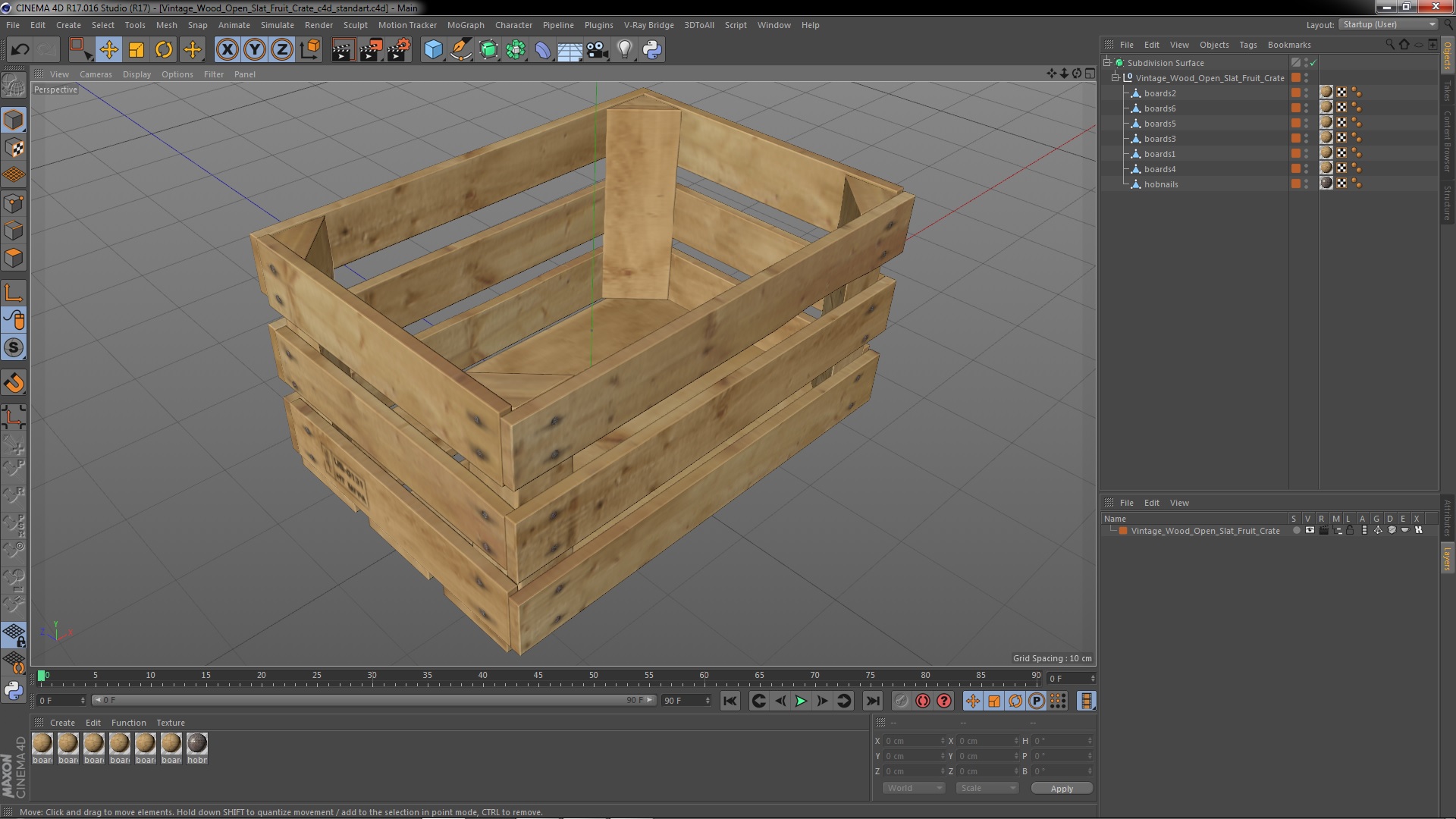1456x819 pixels.
Task: Open the Scale mode dropdown
Action: (987, 788)
